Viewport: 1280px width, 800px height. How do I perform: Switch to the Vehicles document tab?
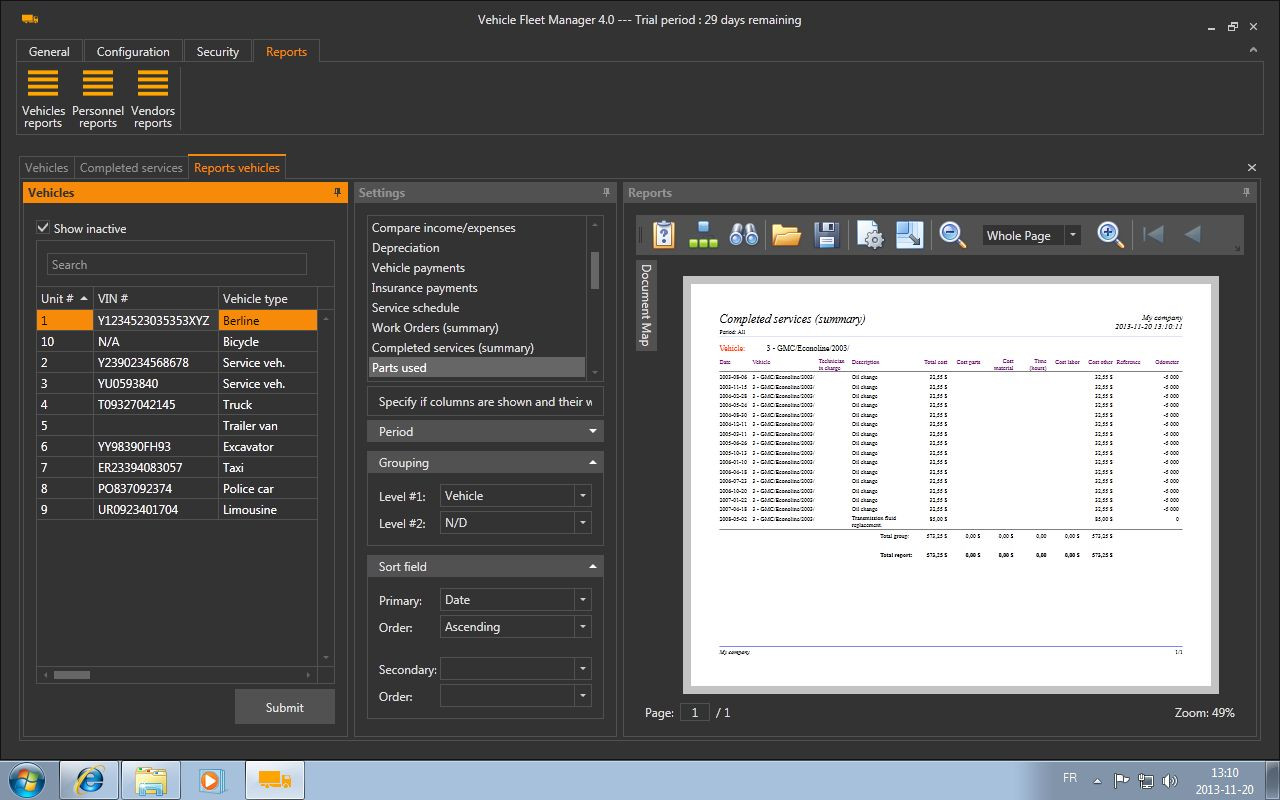(47, 168)
